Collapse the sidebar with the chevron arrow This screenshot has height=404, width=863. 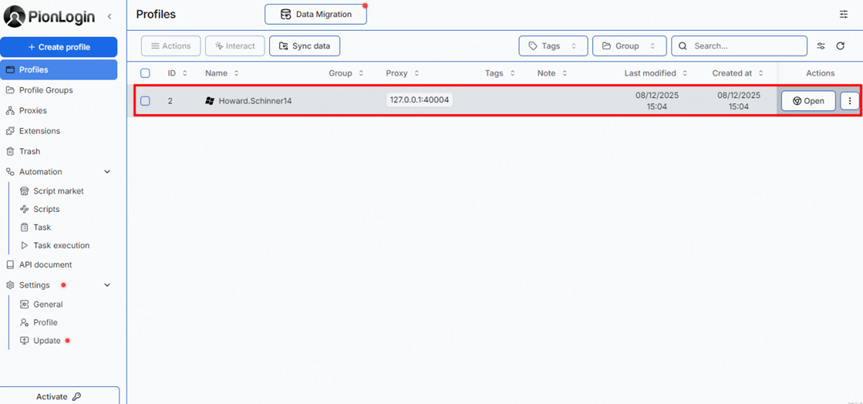(x=110, y=16)
